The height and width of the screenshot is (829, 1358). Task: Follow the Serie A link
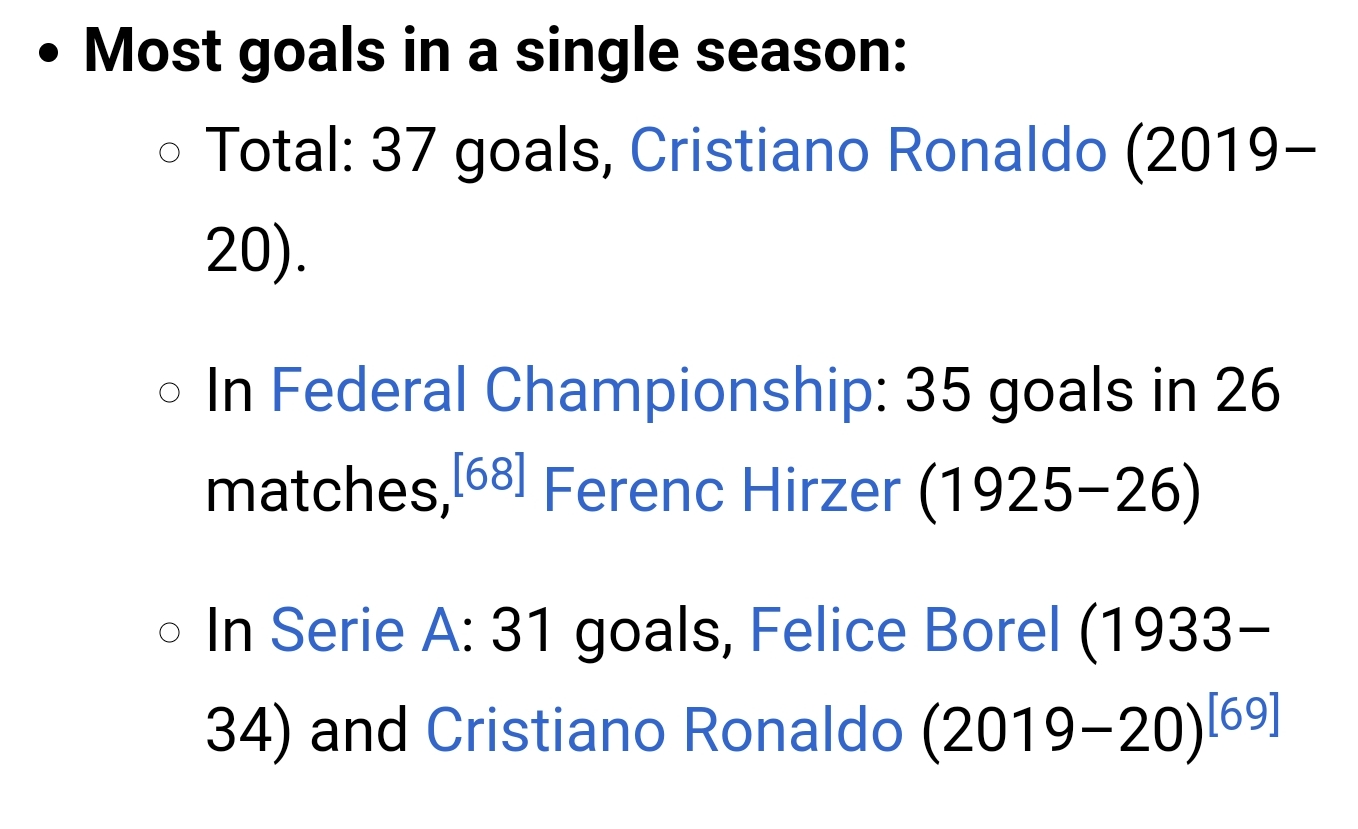(x=364, y=630)
